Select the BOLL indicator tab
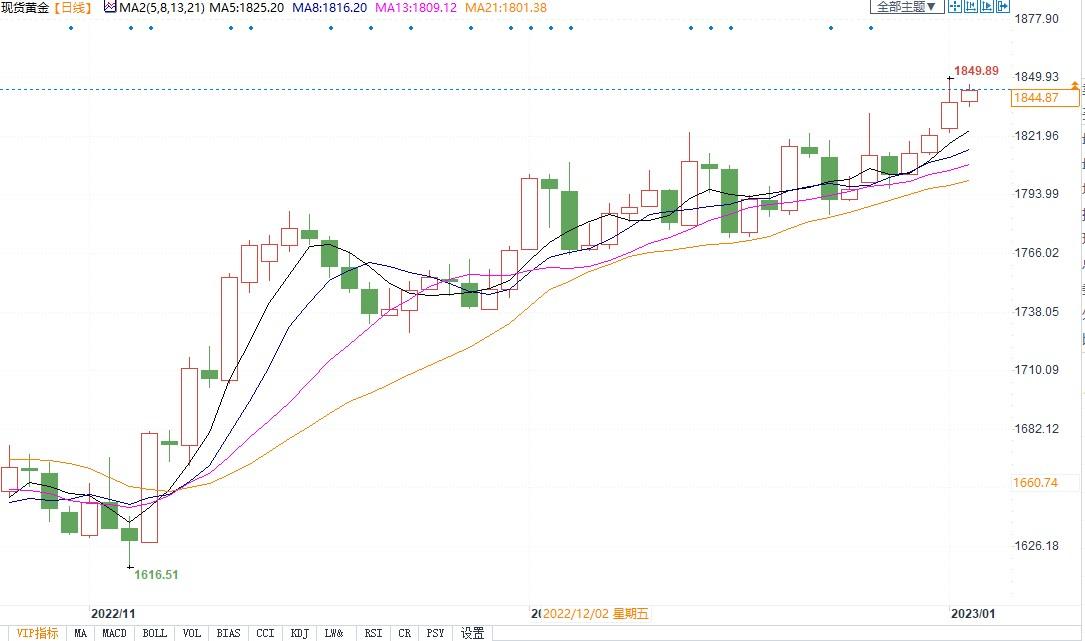This screenshot has width=1085, height=641. 154,633
